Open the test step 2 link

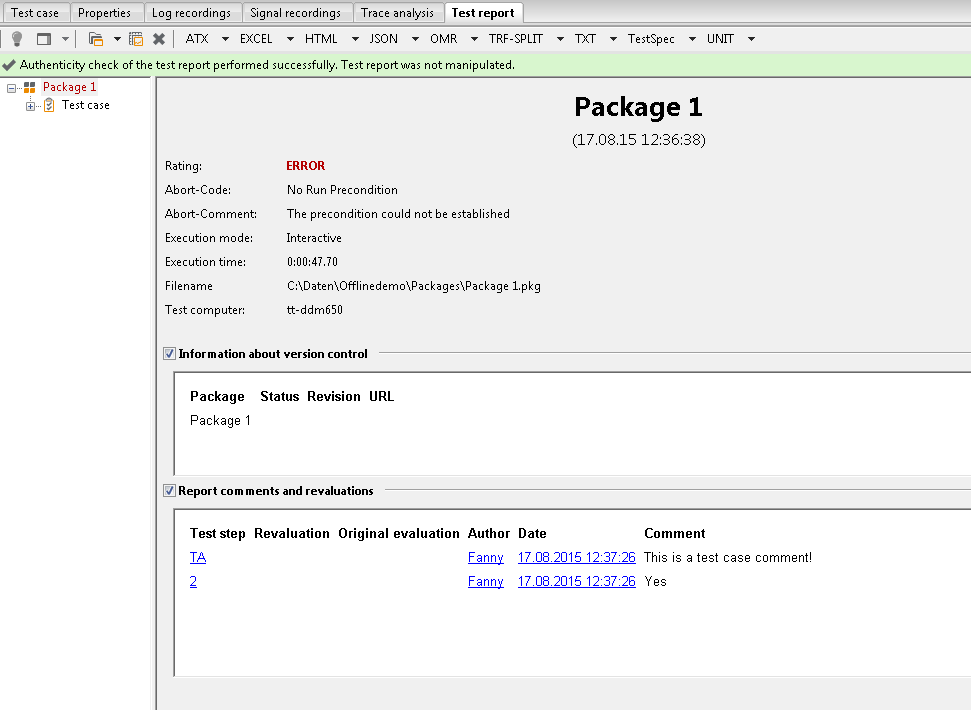point(193,582)
